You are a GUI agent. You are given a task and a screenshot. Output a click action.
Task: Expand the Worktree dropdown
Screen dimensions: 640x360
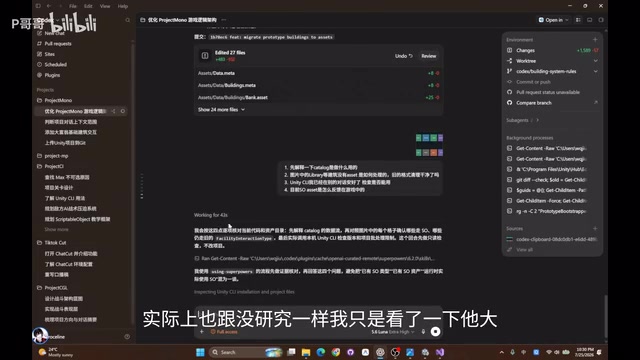[596, 61]
